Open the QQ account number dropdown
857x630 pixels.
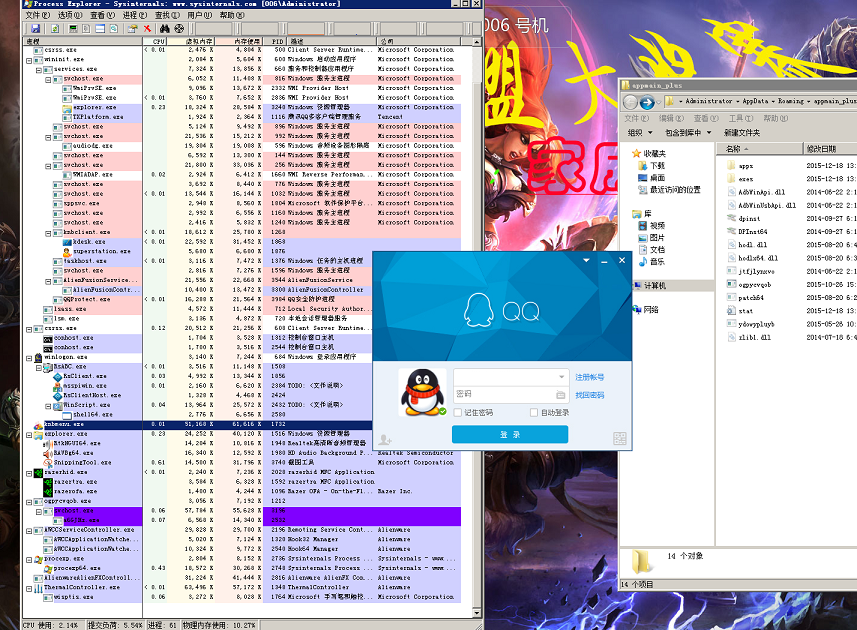(561, 377)
